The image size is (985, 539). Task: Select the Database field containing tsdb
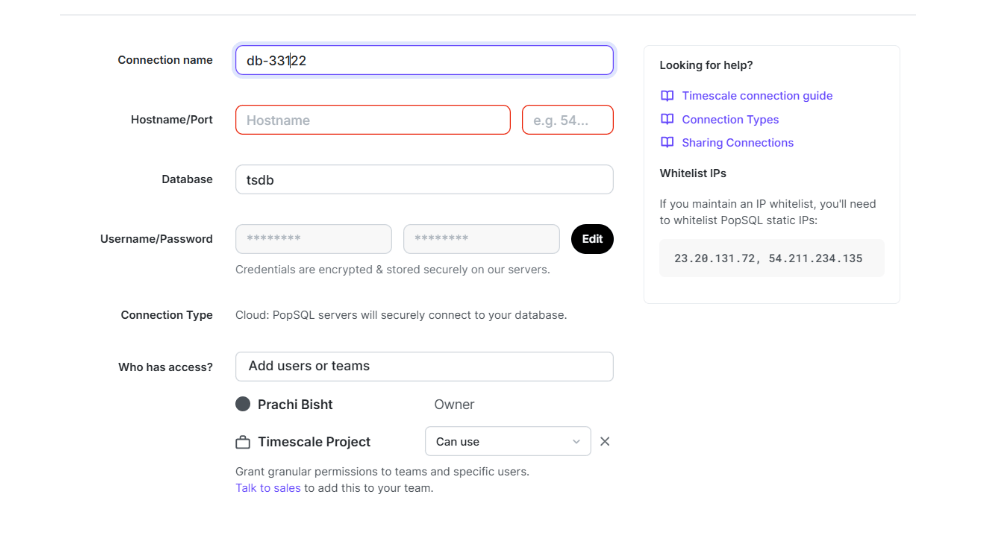(424, 180)
